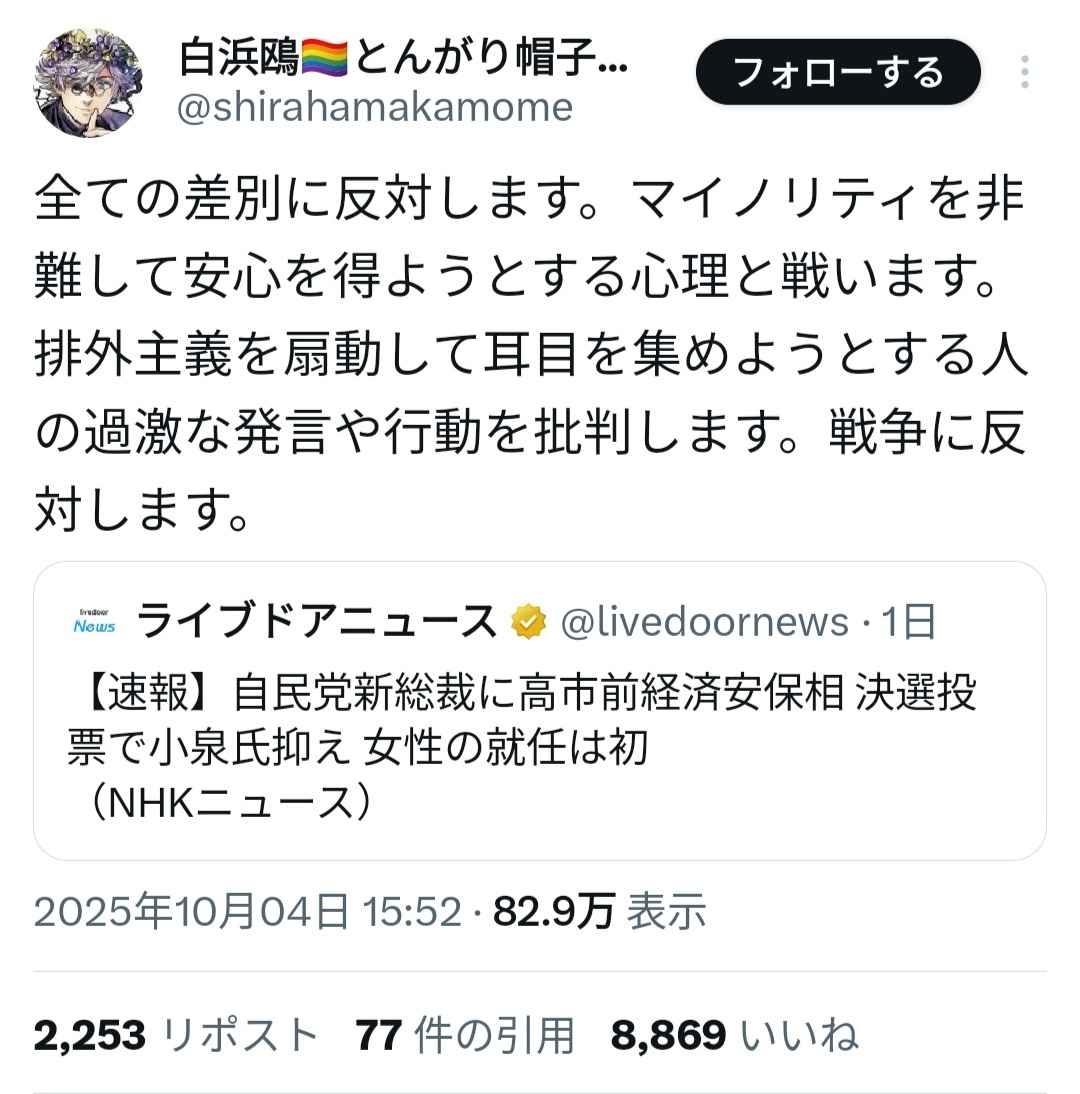
Task: Click the 1日 timestamp in quoted tweet
Action: [908, 622]
